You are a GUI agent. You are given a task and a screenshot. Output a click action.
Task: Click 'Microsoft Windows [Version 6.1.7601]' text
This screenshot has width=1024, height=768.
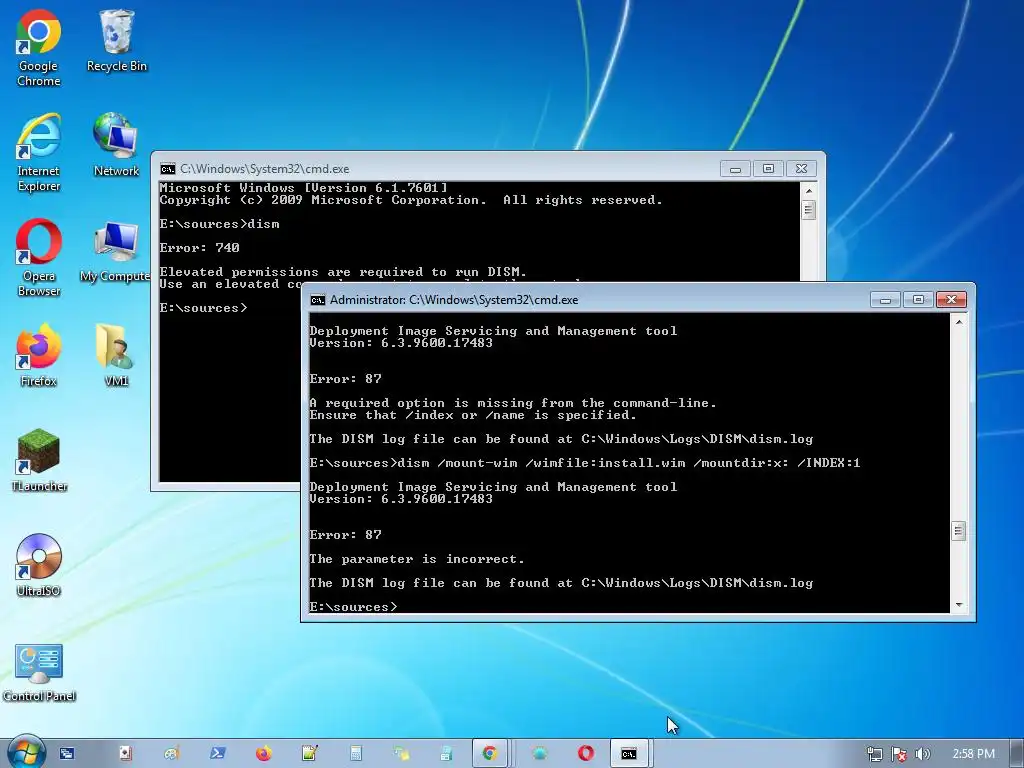tap(304, 187)
